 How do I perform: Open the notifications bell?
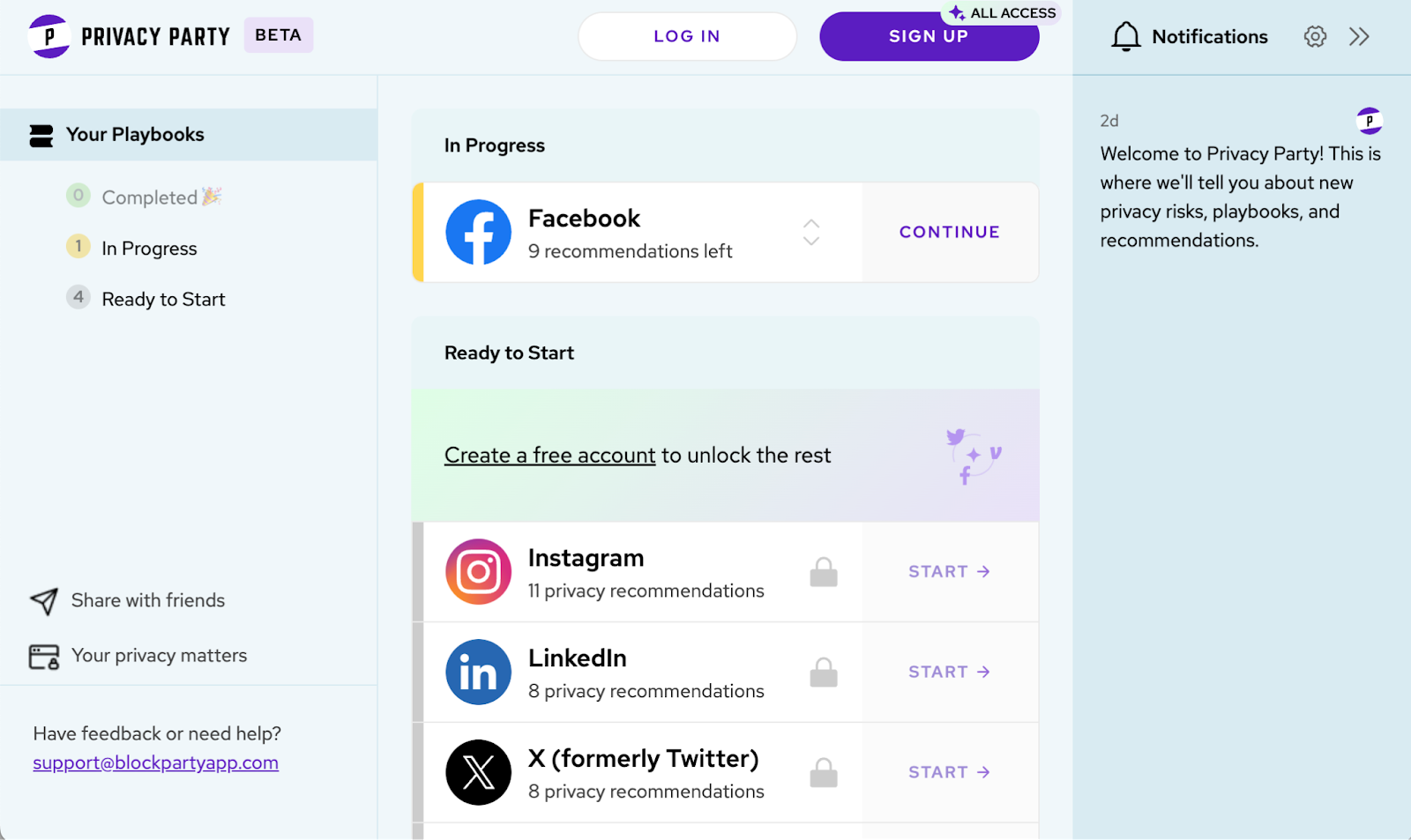coord(1125,36)
